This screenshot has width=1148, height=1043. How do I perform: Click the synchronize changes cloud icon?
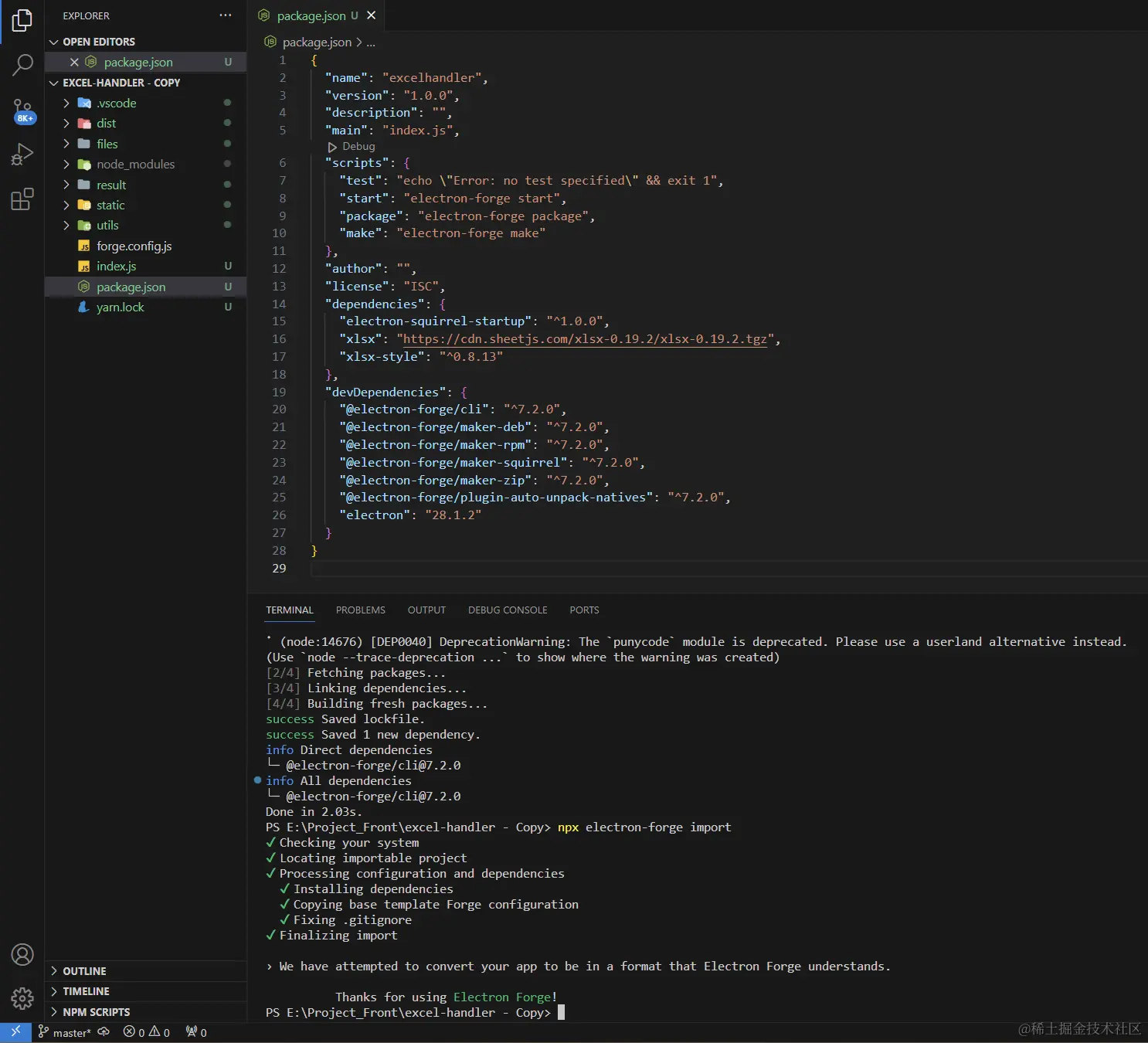pyautogui.click(x=104, y=1032)
